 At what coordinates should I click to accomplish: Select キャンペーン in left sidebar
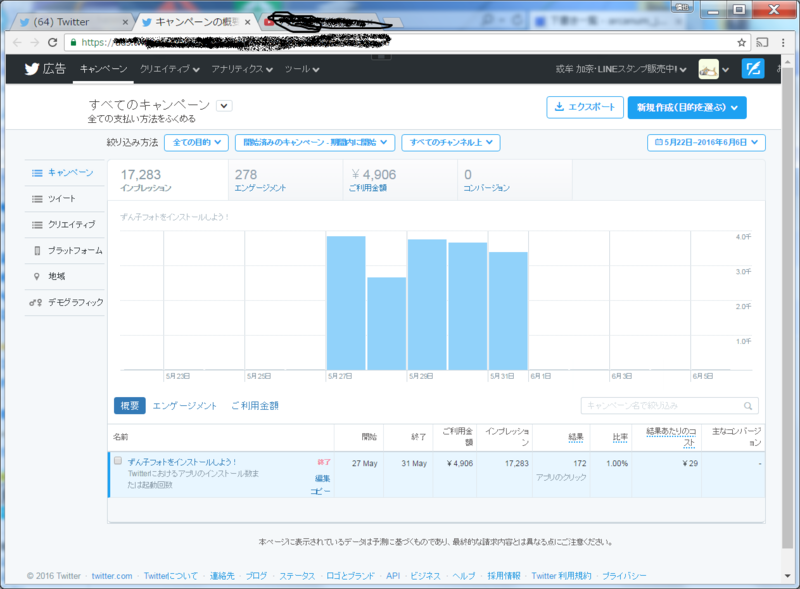click(64, 173)
